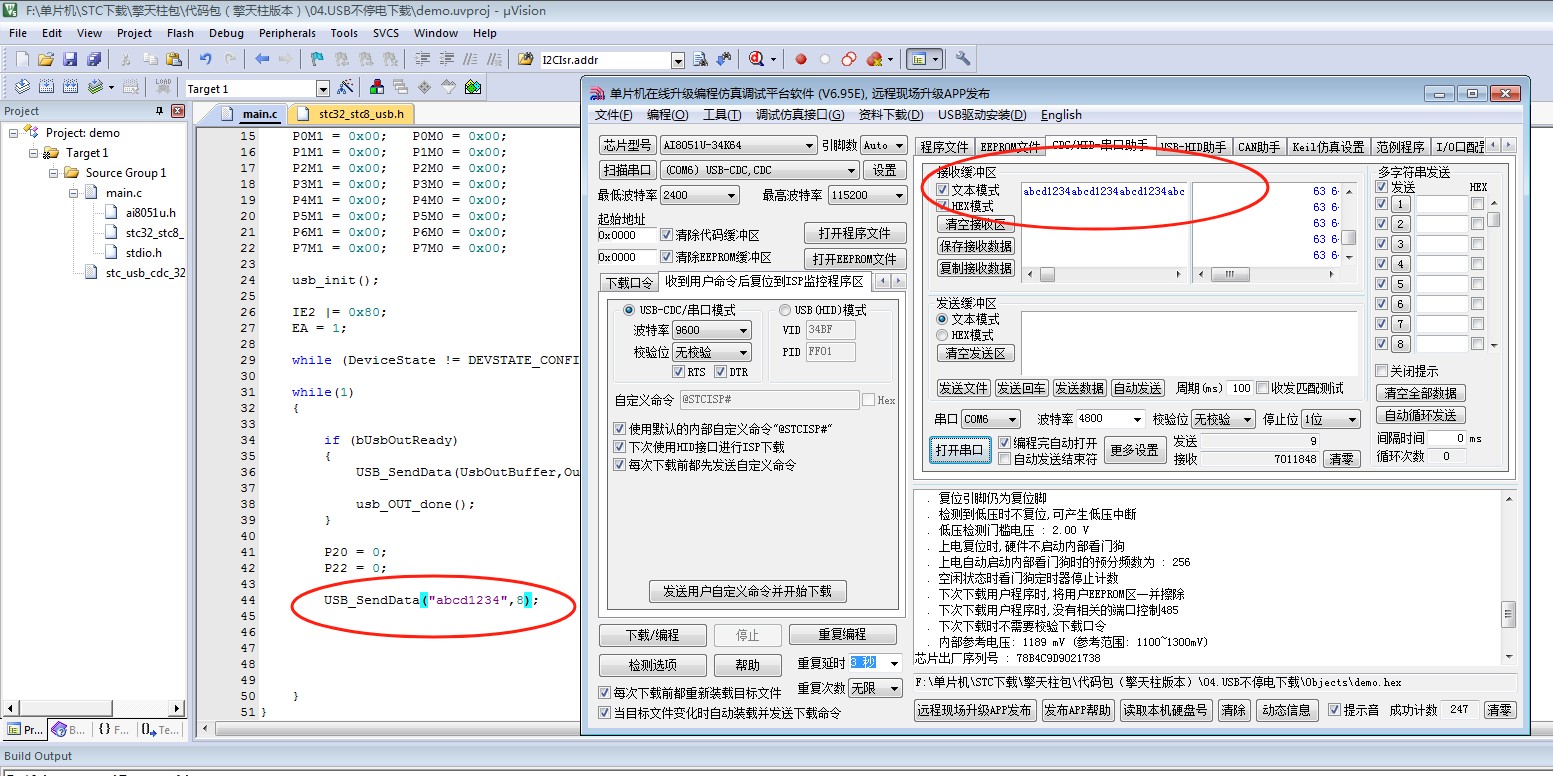
Task: Enable the 自动发送结束符 checkbox
Action: pos(1004,459)
